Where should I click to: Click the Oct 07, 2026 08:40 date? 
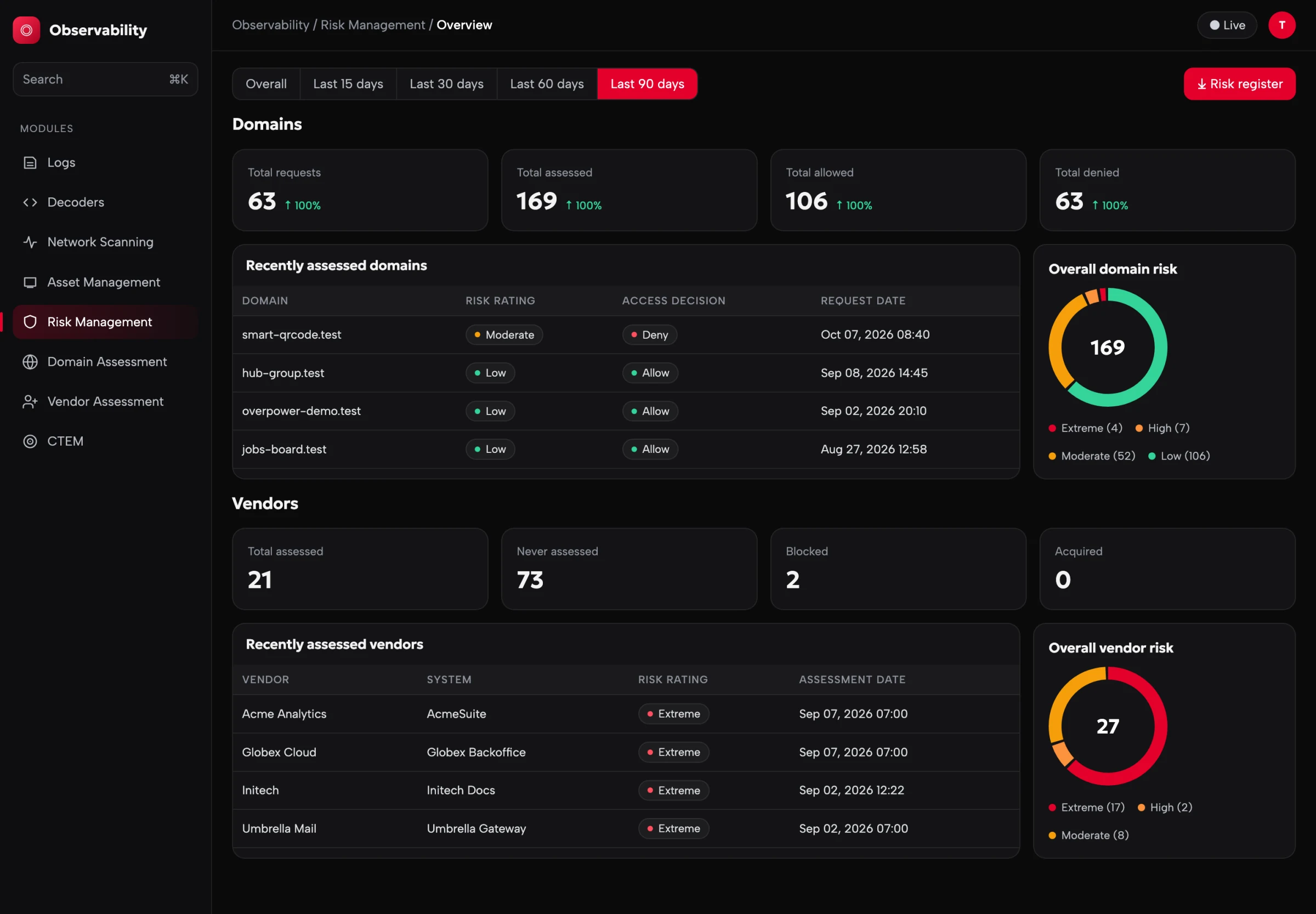[x=875, y=334]
